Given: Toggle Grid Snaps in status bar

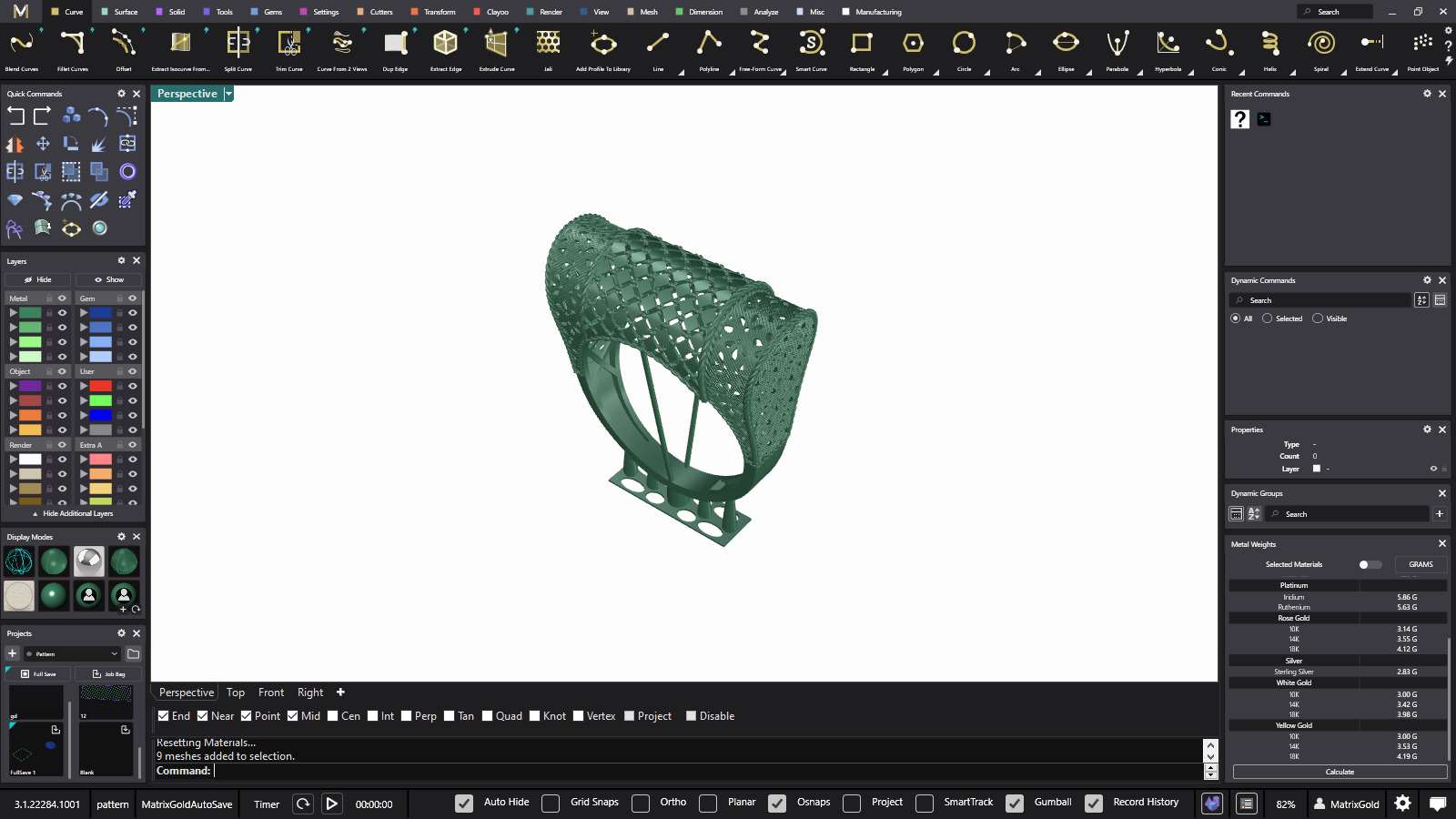Looking at the screenshot, I should [x=551, y=803].
